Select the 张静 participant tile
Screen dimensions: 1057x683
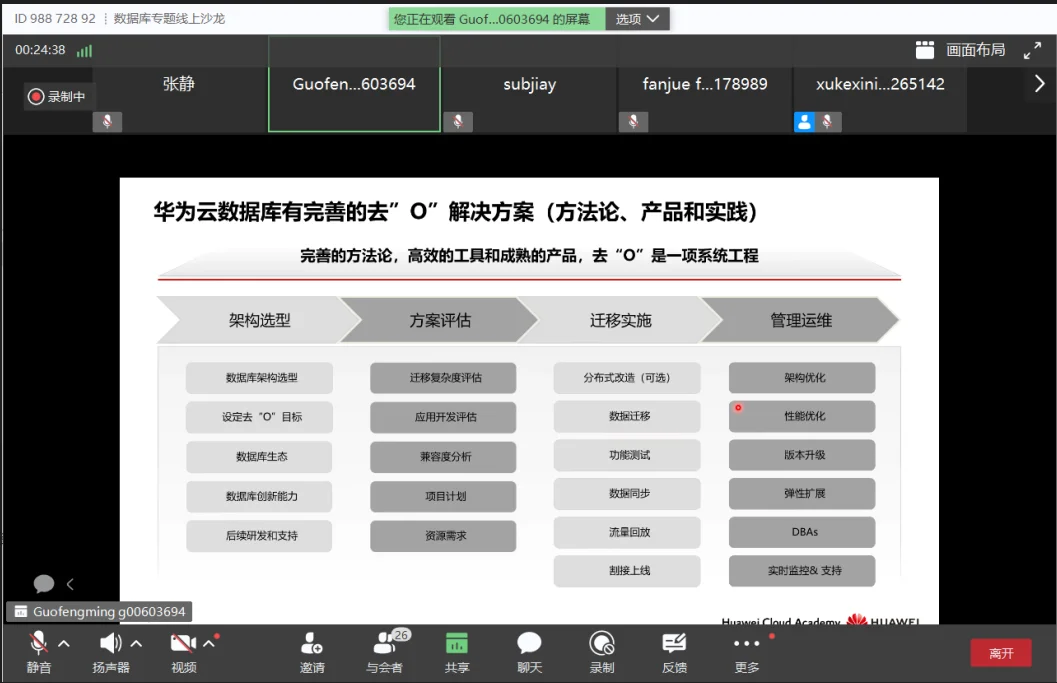click(x=179, y=98)
